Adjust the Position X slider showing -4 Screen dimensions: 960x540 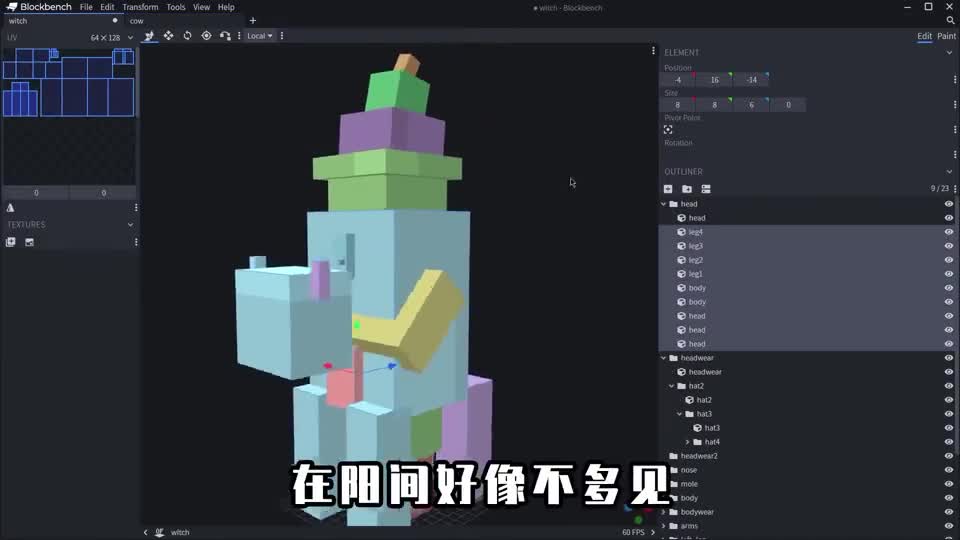tap(678, 80)
